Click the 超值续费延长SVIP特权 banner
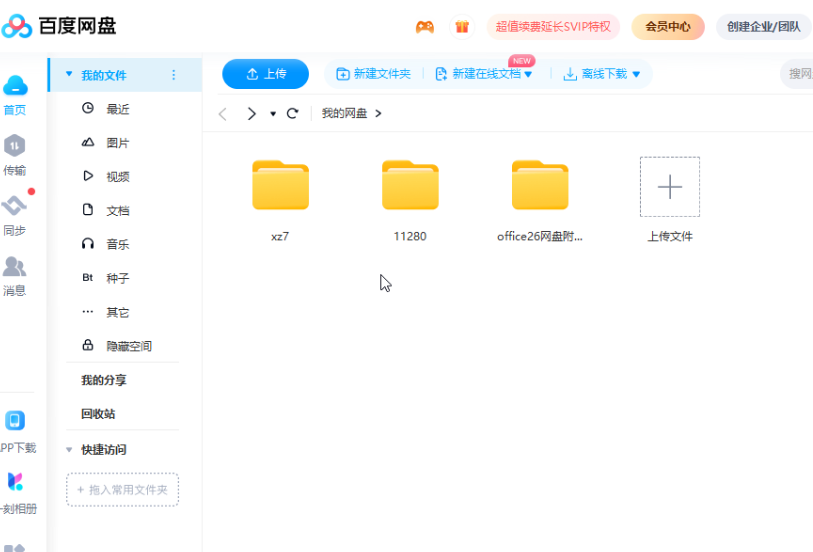 [x=553, y=26]
